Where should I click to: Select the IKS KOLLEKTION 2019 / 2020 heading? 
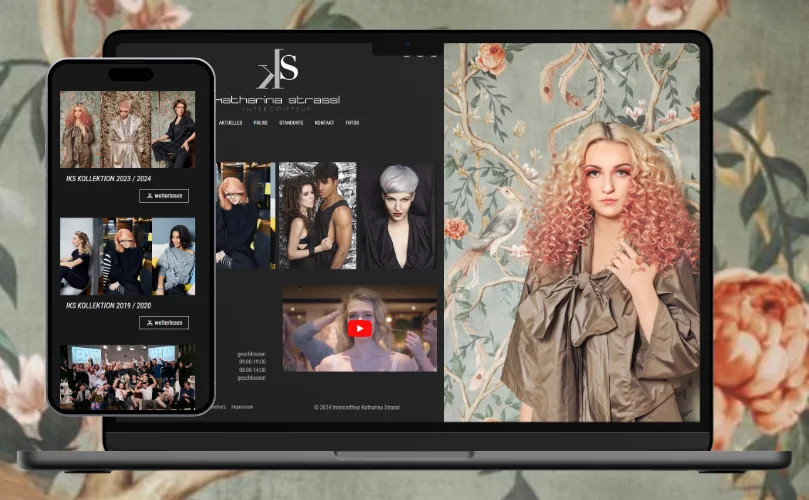click(x=108, y=305)
